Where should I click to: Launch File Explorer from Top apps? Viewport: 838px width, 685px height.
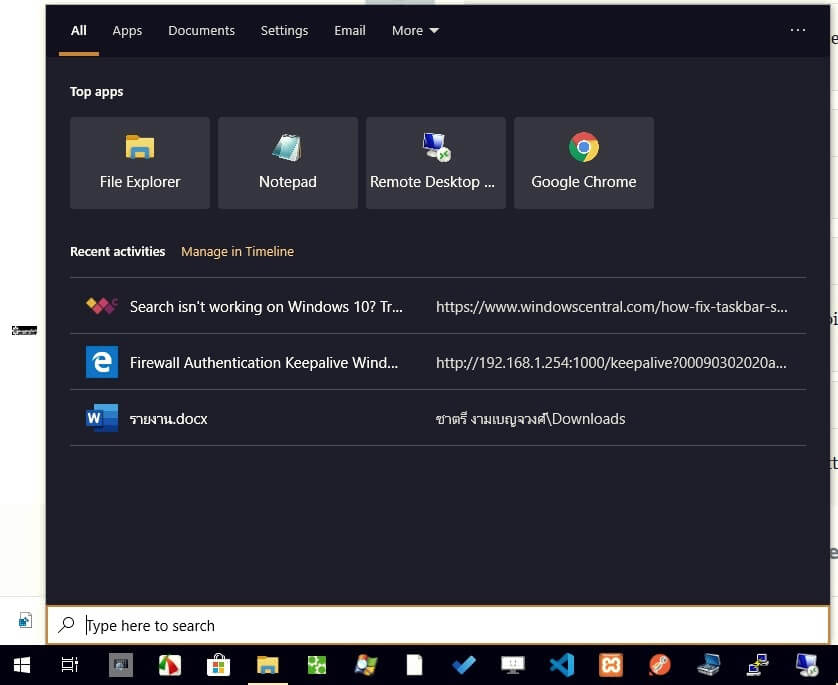[140, 162]
